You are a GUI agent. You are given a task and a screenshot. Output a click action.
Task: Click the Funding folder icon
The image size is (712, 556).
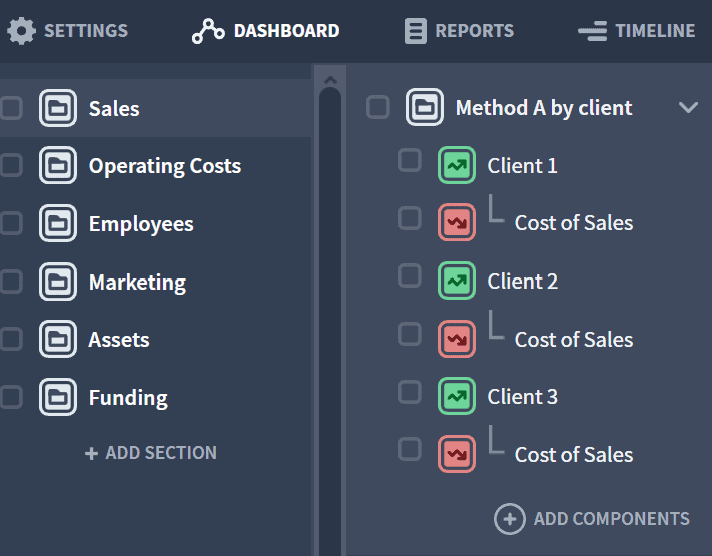[58, 397]
